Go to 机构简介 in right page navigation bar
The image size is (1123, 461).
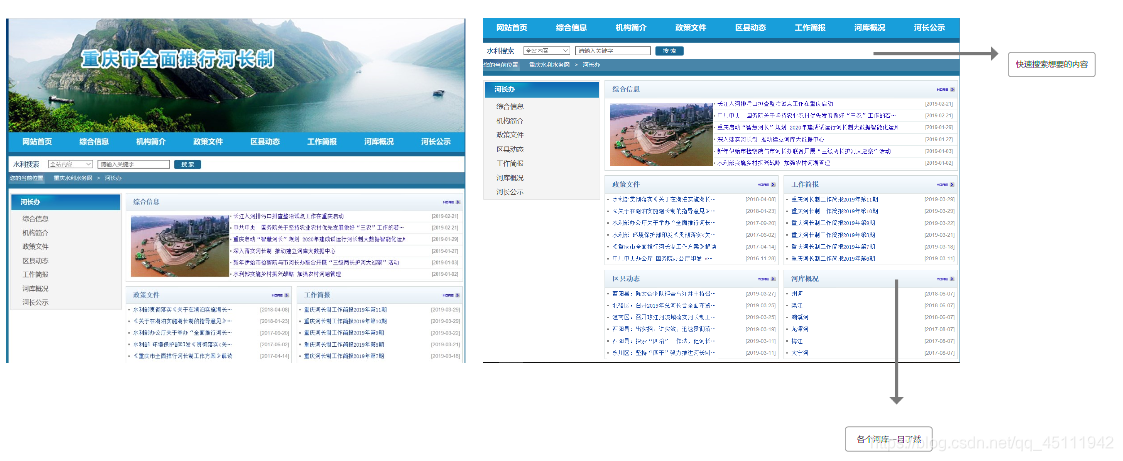pyautogui.click(x=631, y=27)
